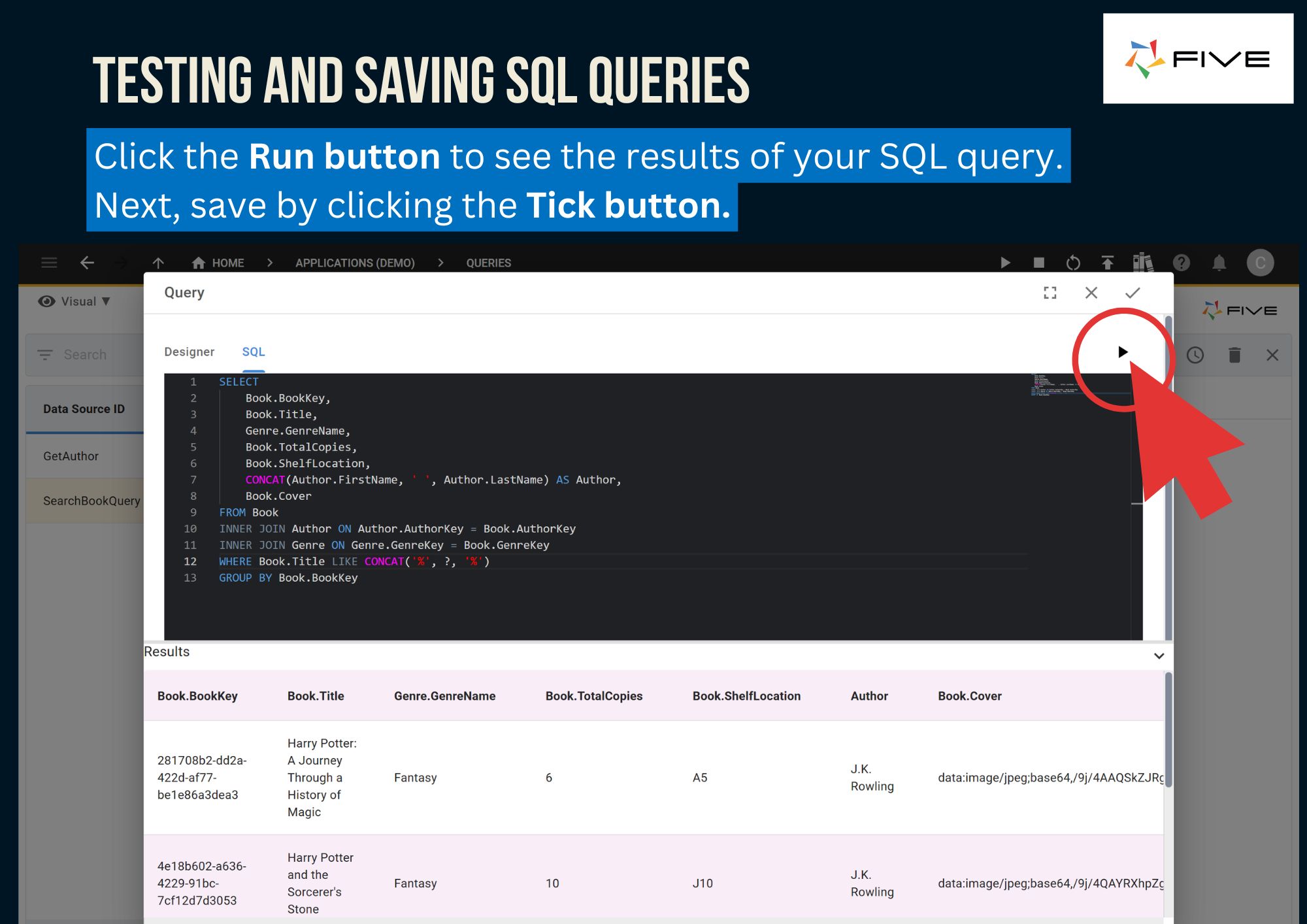The width and height of the screenshot is (1307, 924).
Task: Click the hamburger menu icon
Action: (49, 263)
